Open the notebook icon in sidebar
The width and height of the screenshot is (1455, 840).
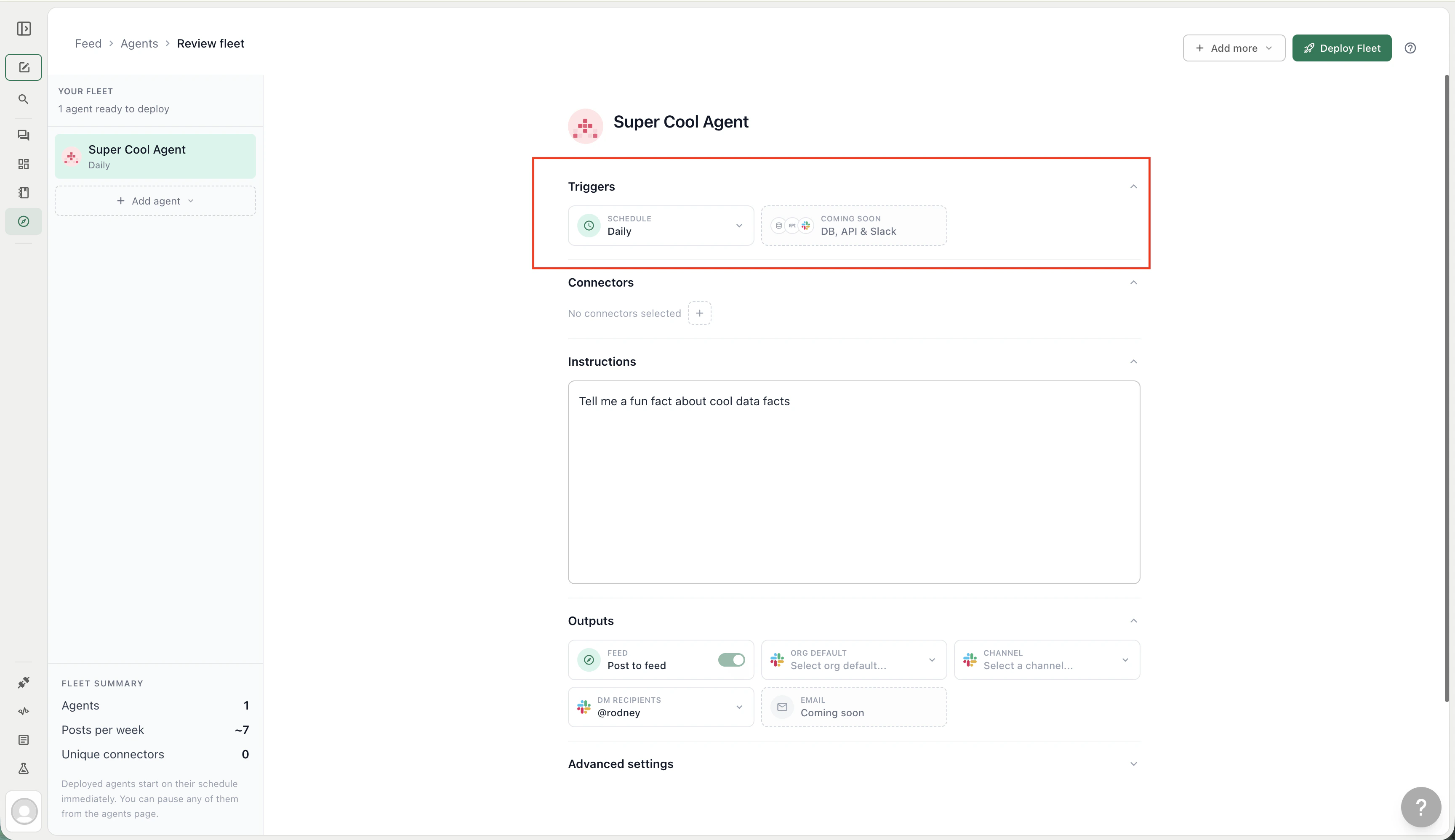(x=24, y=193)
